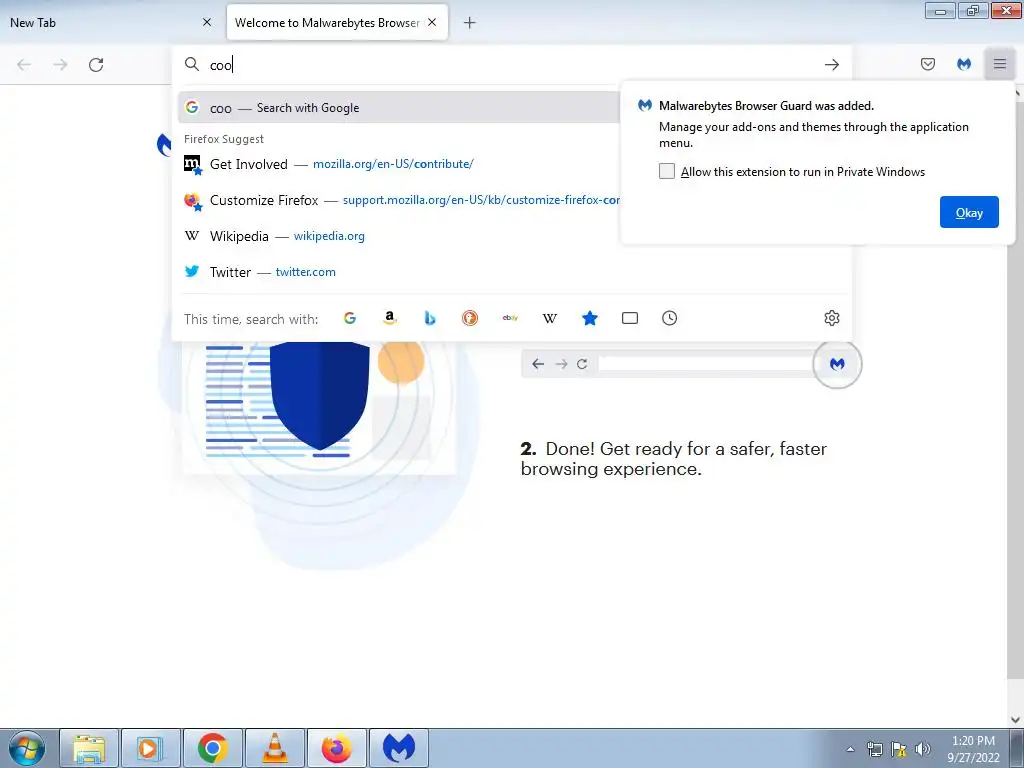
Task: Open the Firefox application menu (hamburger)
Action: [1000, 64]
